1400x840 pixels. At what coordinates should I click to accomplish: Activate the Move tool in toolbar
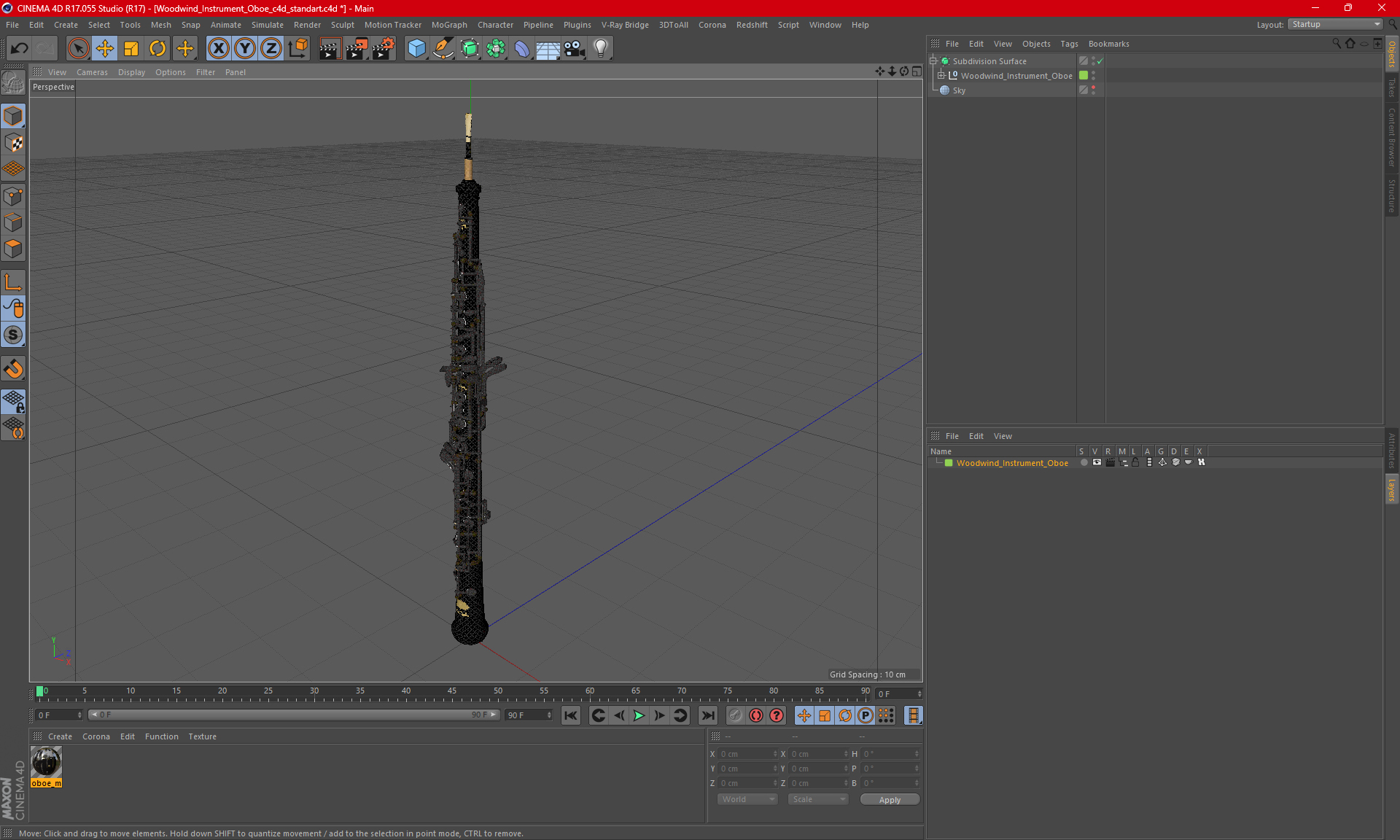(105, 48)
